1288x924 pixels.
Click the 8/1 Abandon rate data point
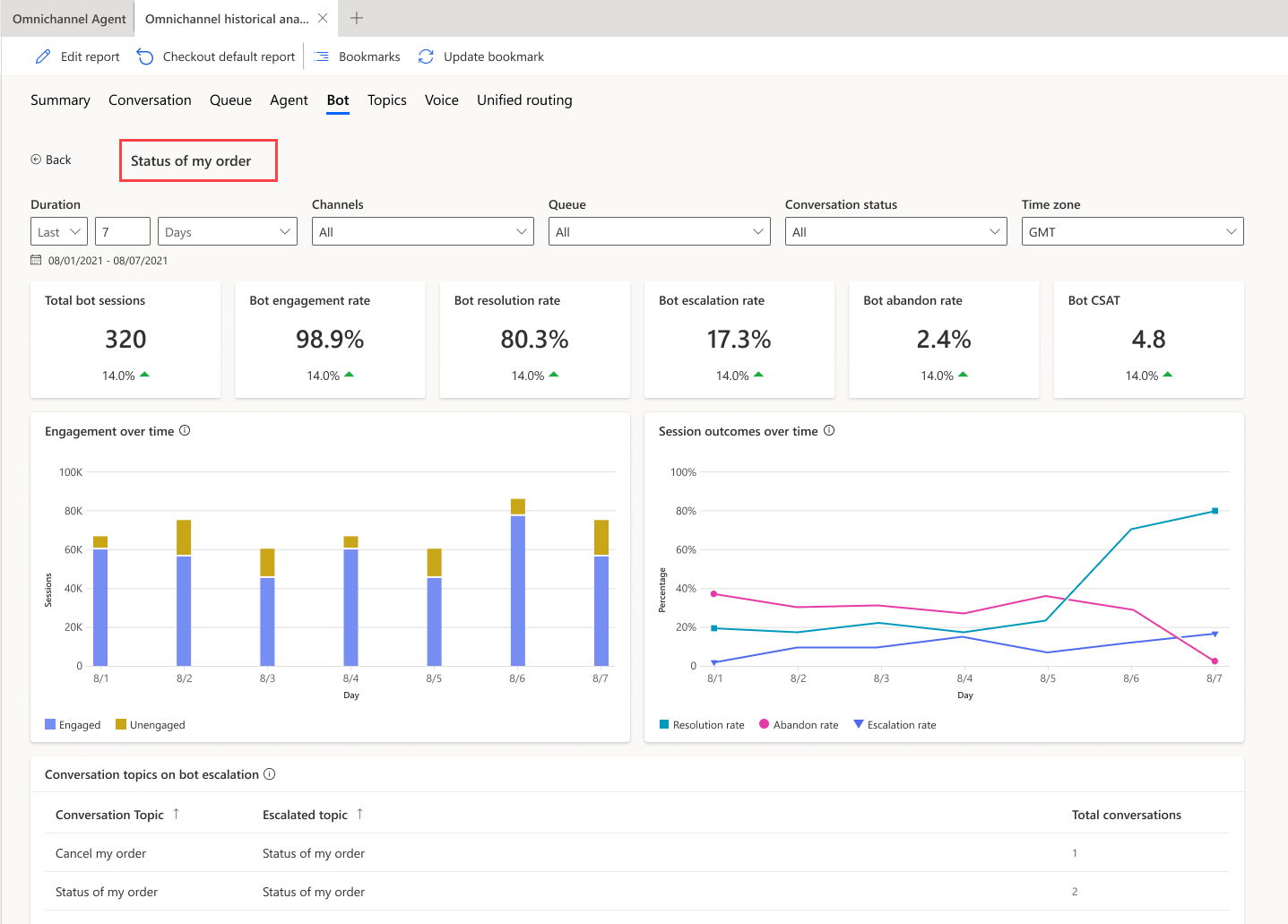pyautogui.click(x=713, y=593)
